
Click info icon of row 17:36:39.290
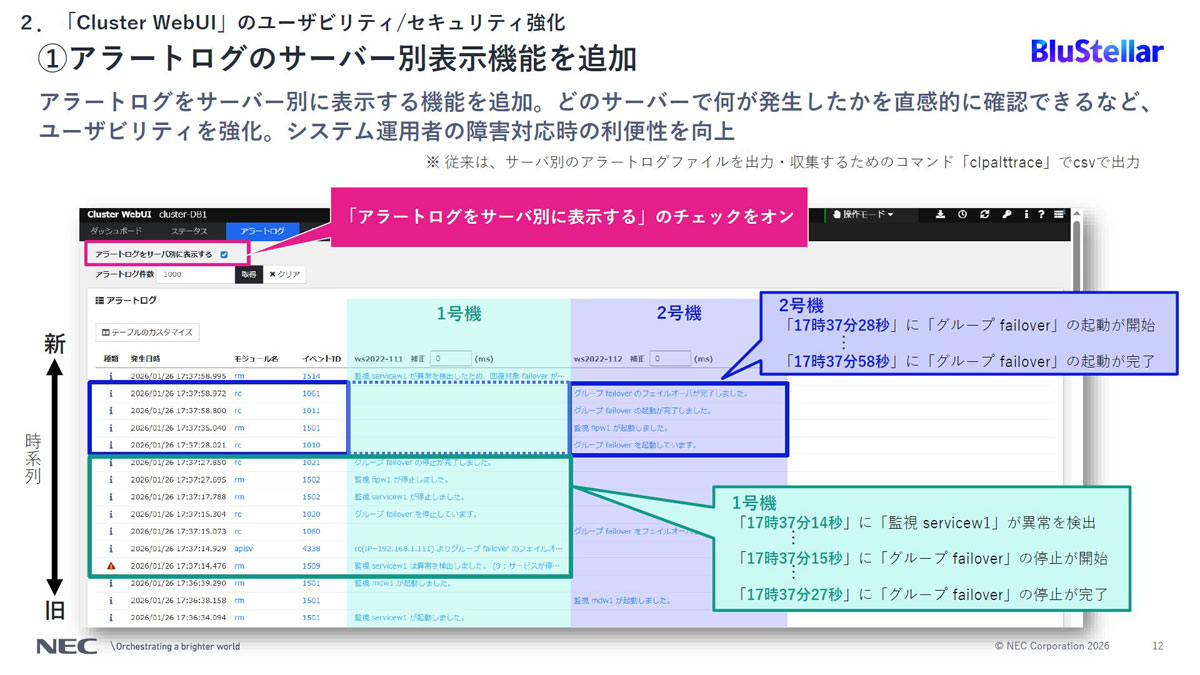(x=111, y=583)
